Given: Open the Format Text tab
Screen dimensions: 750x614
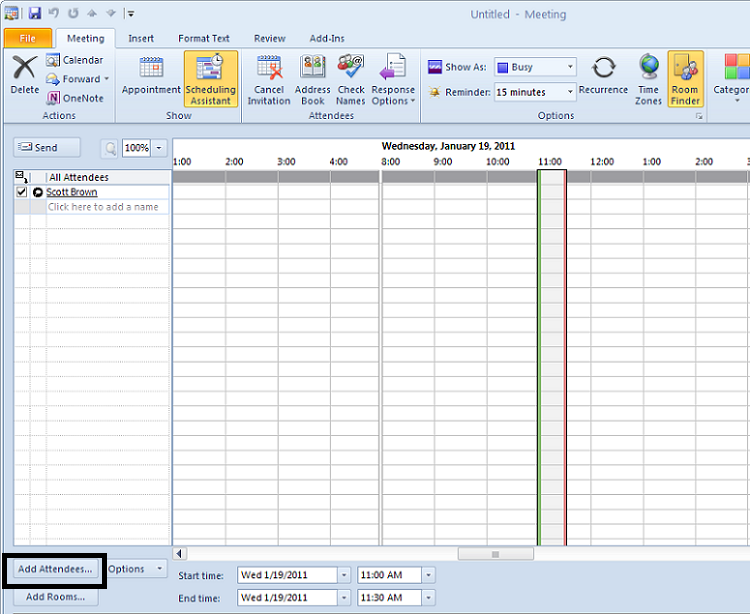Looking at the screenshot, I should click(204, 38).
